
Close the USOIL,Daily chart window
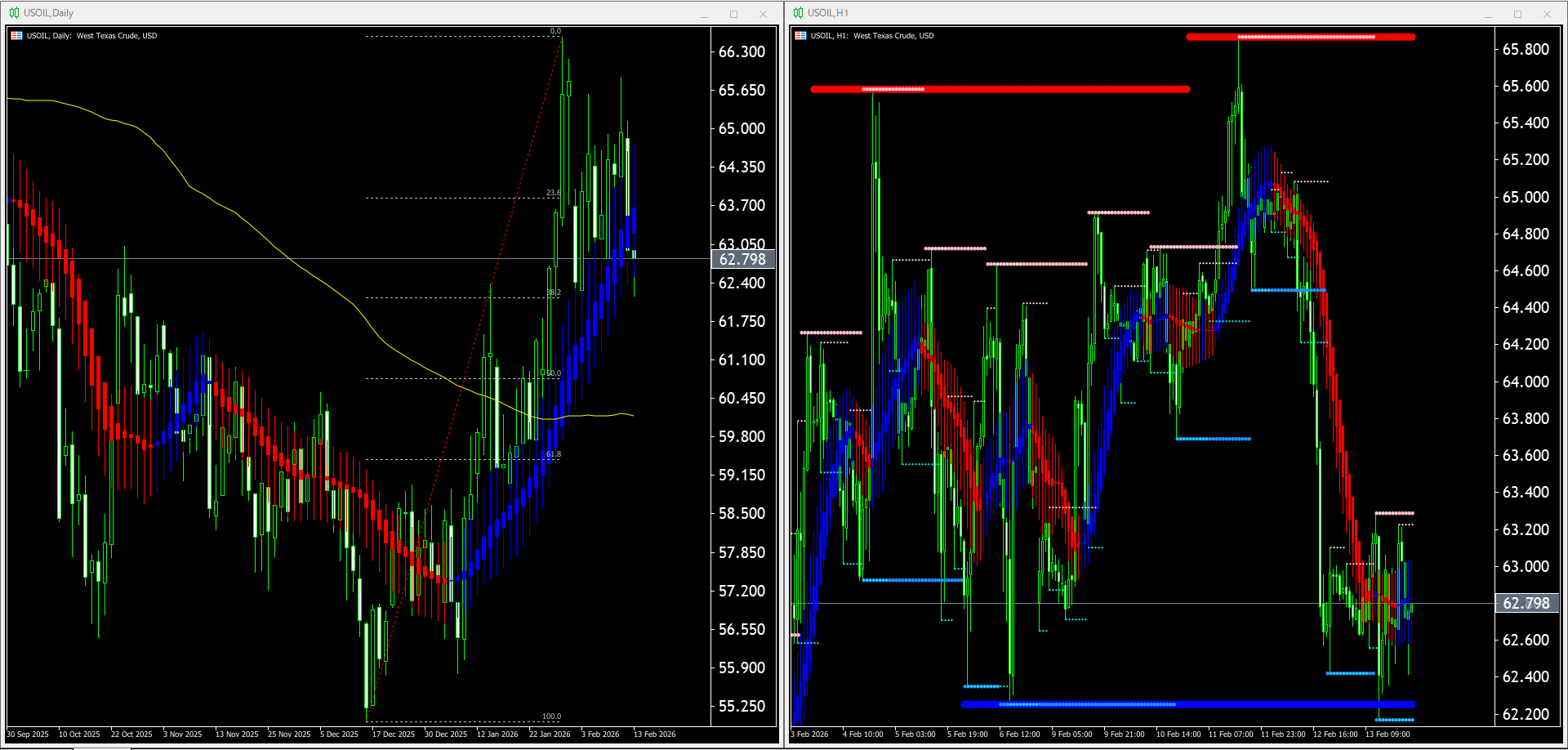pos(763,14)
